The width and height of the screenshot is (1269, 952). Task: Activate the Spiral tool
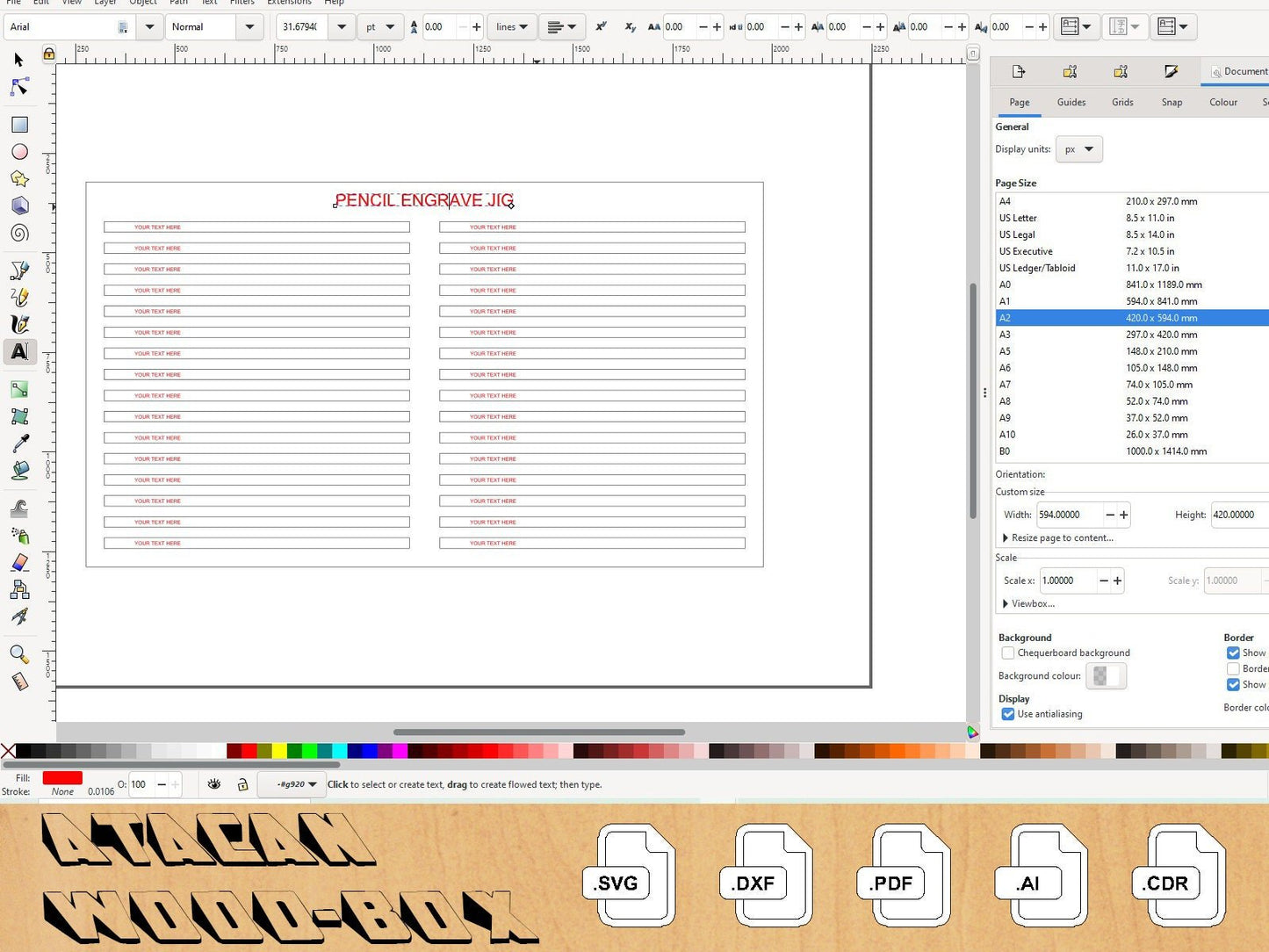(x=19, y=234)
